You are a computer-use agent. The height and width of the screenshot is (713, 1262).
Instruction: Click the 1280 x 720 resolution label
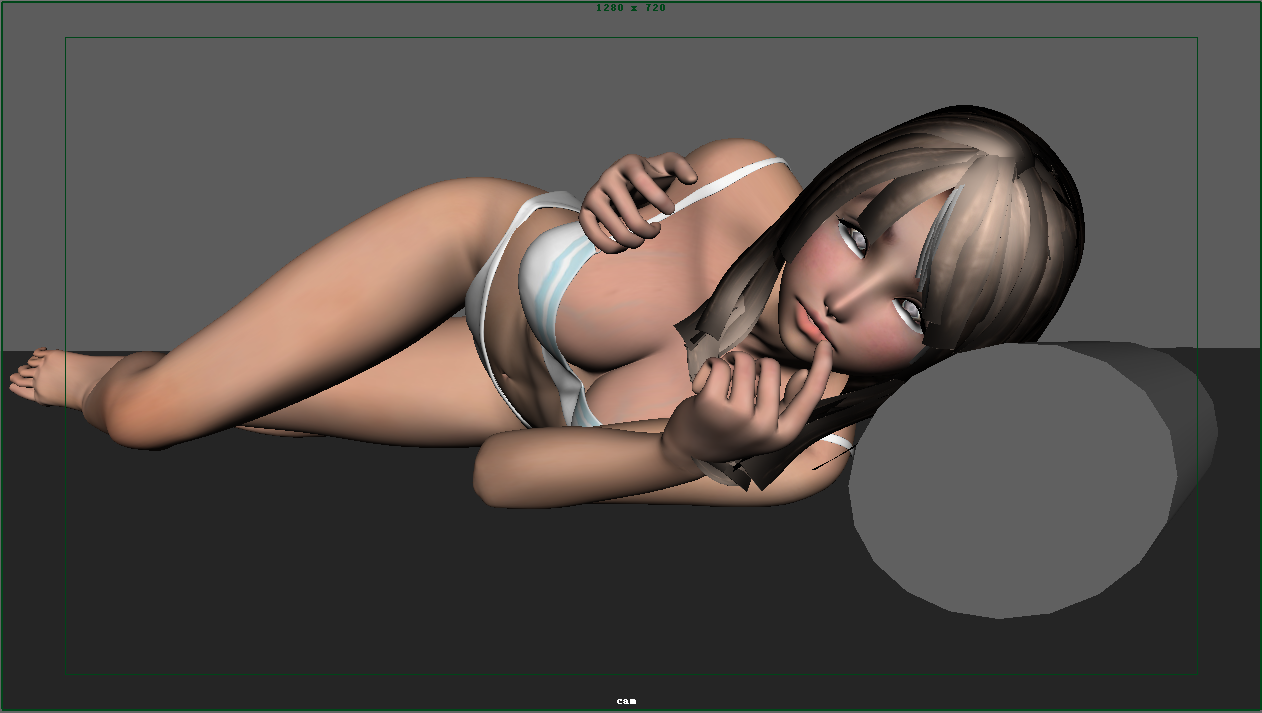coord(630,8)
